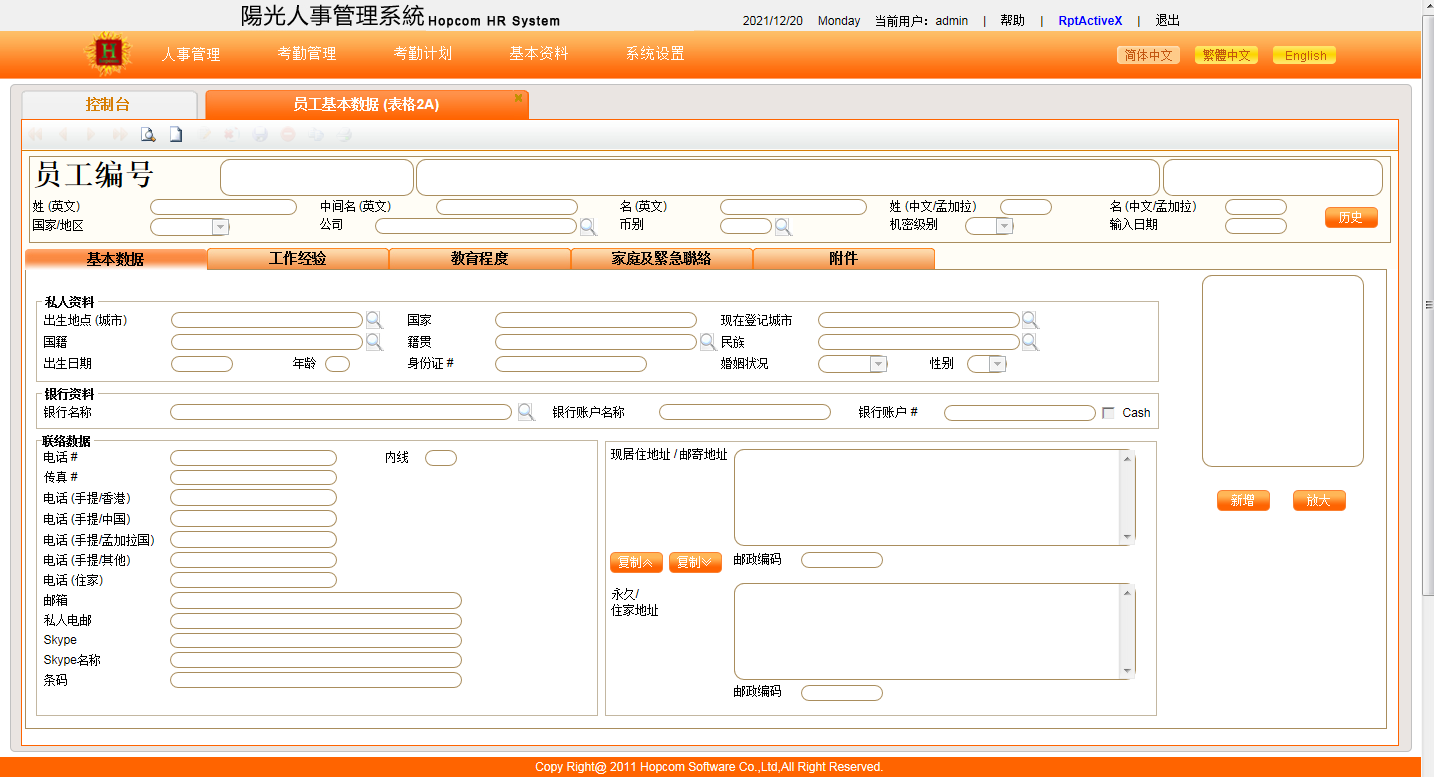Close the employee basic data tab
1434x777 pixels.
[x=518, y=98]
